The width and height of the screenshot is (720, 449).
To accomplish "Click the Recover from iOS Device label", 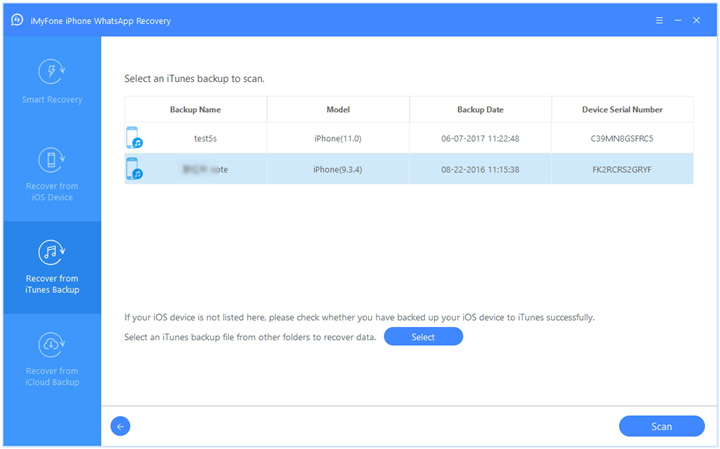I will tap(52, 191).
